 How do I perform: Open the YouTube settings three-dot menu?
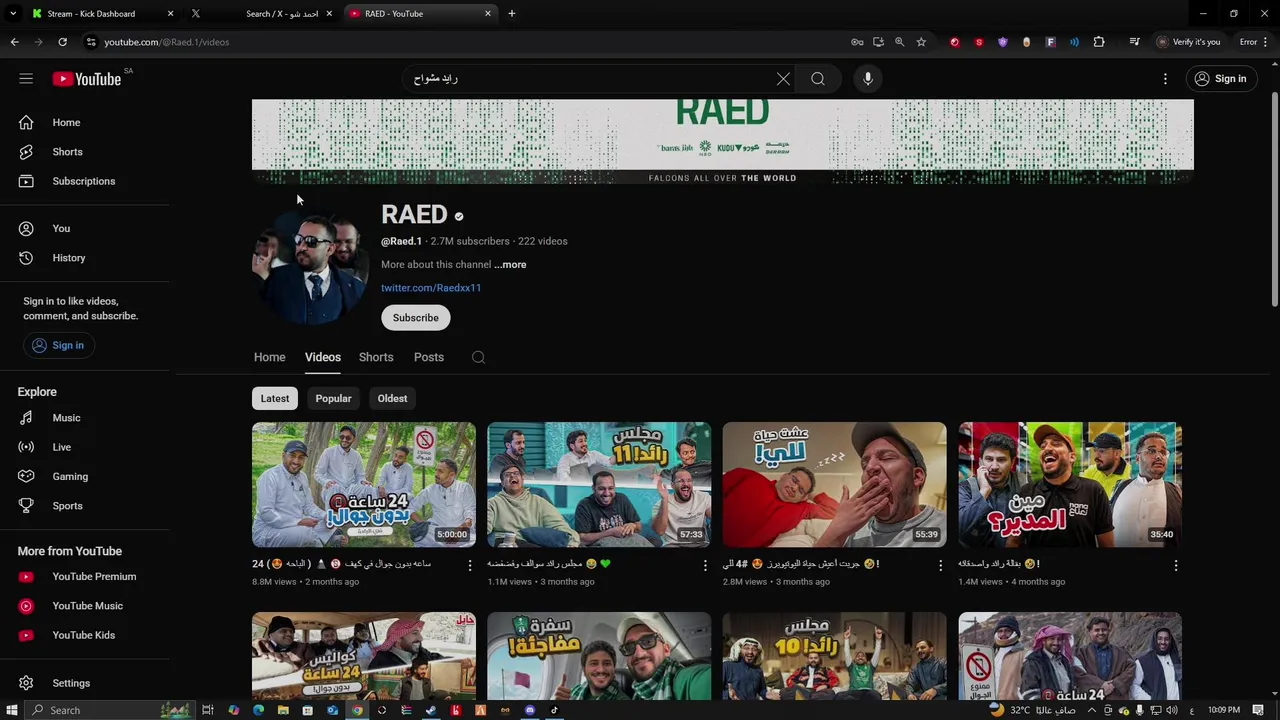(x=1165, y=79)
